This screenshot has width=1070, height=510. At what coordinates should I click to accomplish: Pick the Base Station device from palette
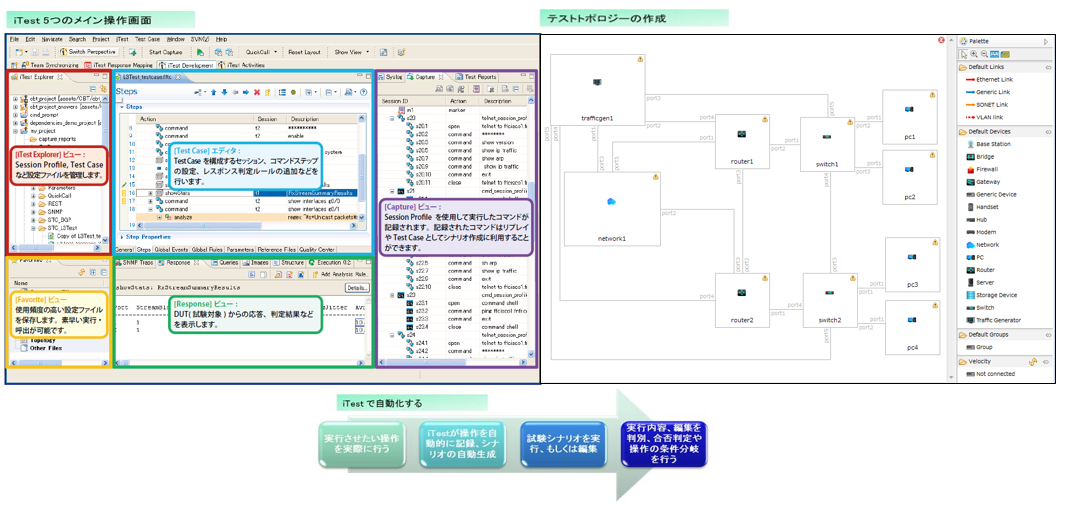(x=987, y=144)
